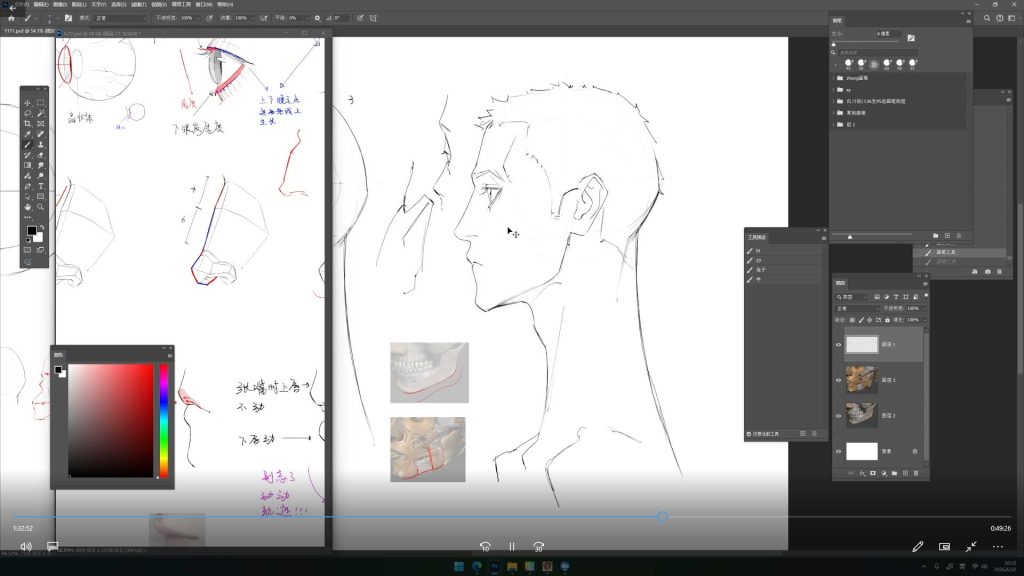Image resolution: width=1024 pixels, height=576 pixels.
Task: Open video player more options ellipsis
Action: [x=998, y=547]
